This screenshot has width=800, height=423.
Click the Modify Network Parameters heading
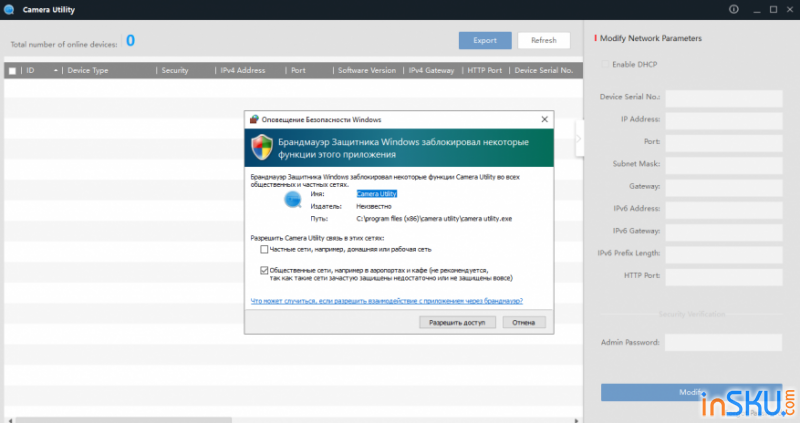point(651,38)
